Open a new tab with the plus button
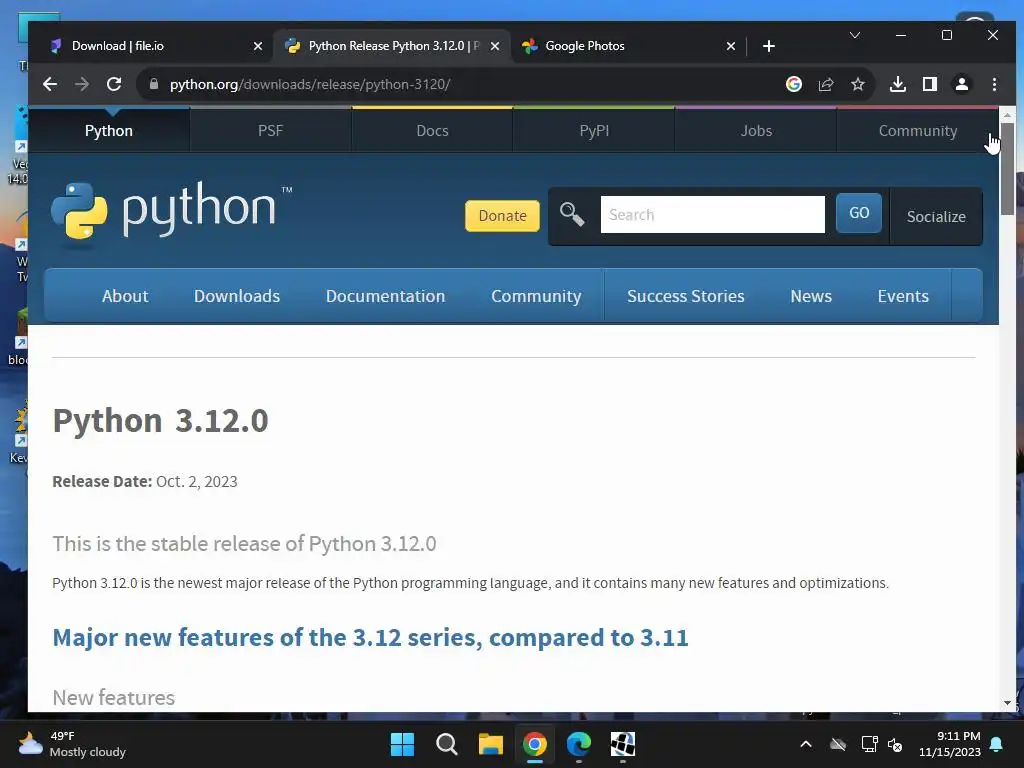Viewport: 1024px width, 768px height. pos(769,46)
